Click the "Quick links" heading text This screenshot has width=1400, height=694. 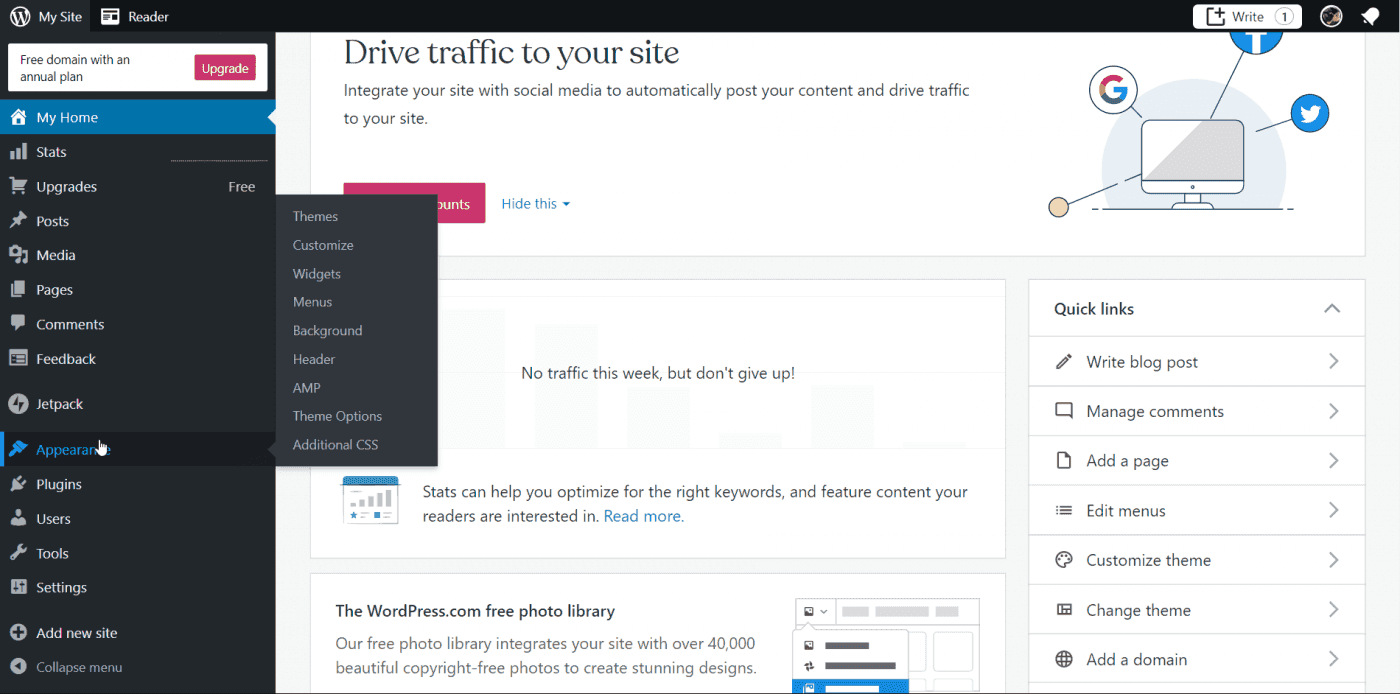click(x=1094, y=309)
